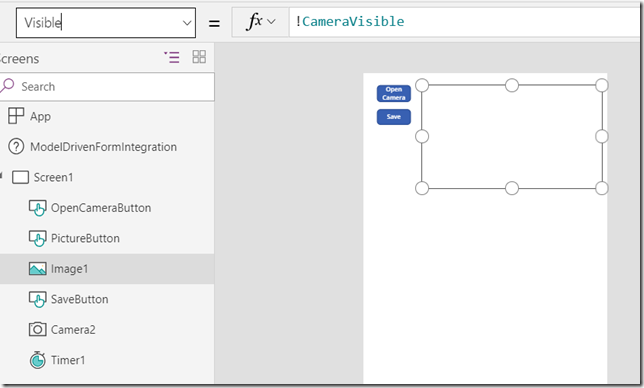Screen dimensions: 644x388
Task: Click right-middle resize handle of image
Action: 602,136
